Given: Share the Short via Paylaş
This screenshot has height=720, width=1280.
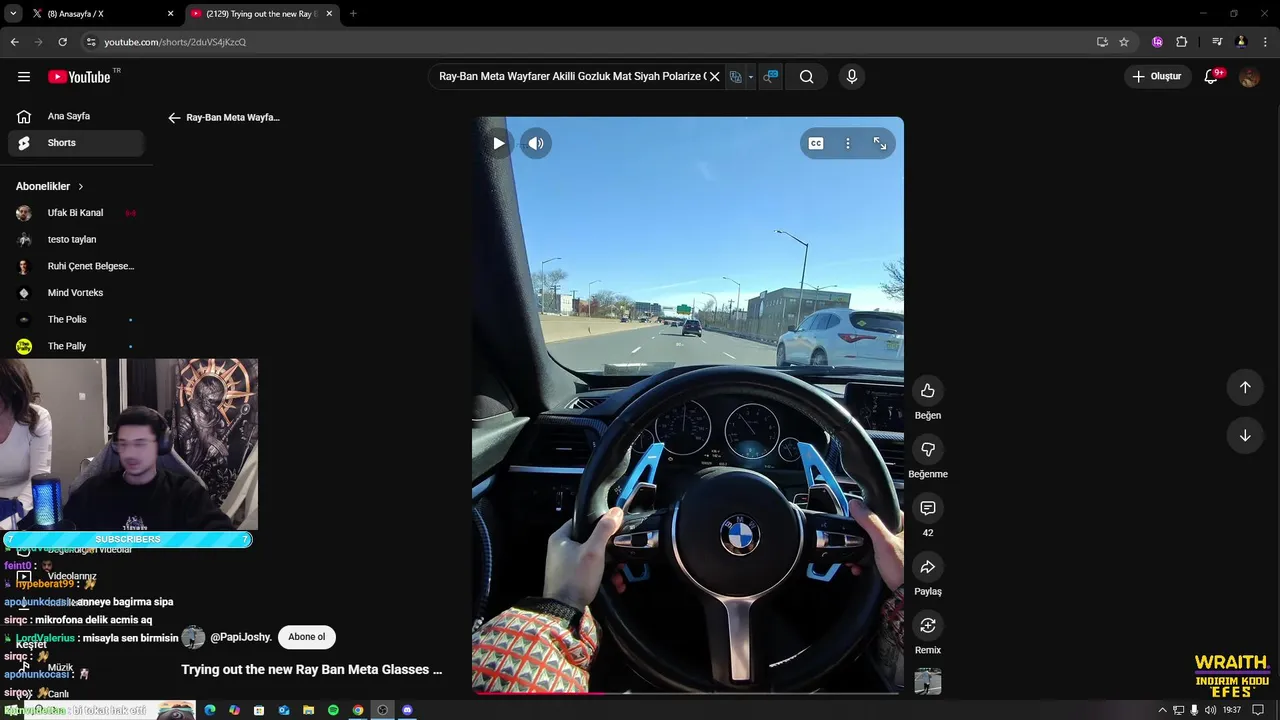Looking at the screenshot, I should point(928,567).
